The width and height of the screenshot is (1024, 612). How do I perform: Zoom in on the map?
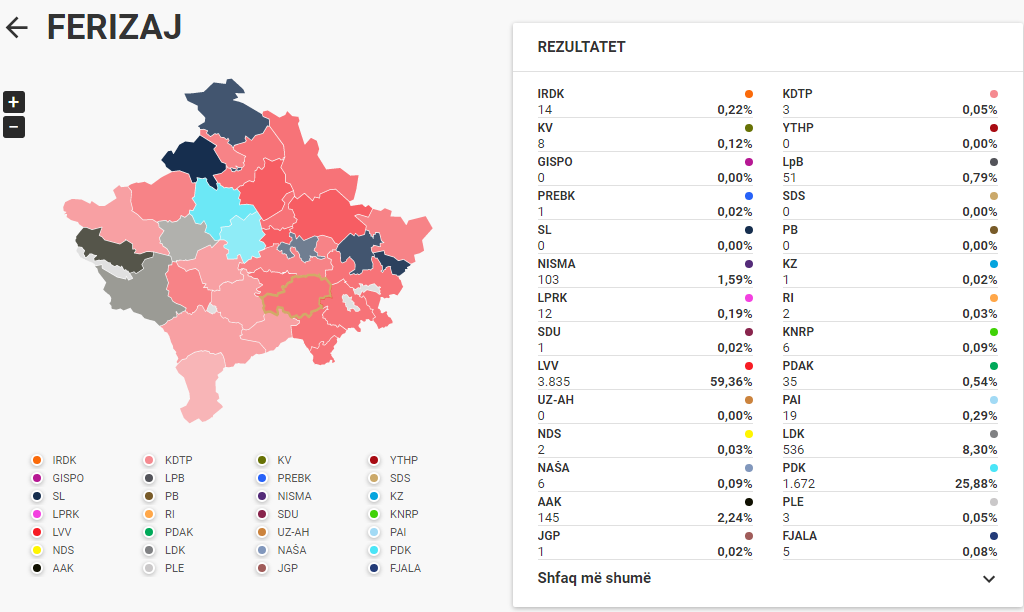tap(14, 102)
